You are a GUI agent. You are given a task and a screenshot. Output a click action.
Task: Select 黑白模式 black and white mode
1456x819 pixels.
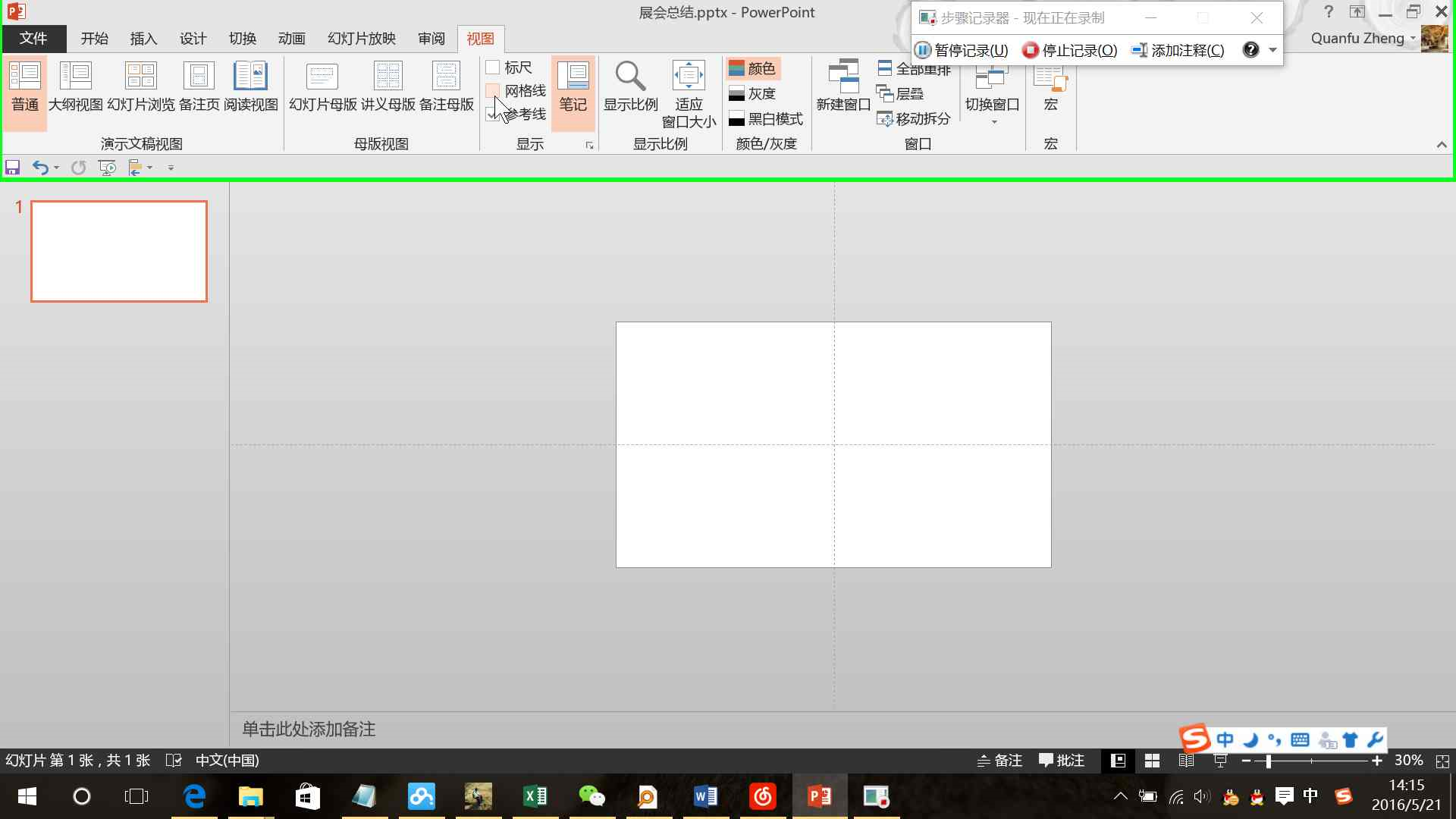(765, 119)
